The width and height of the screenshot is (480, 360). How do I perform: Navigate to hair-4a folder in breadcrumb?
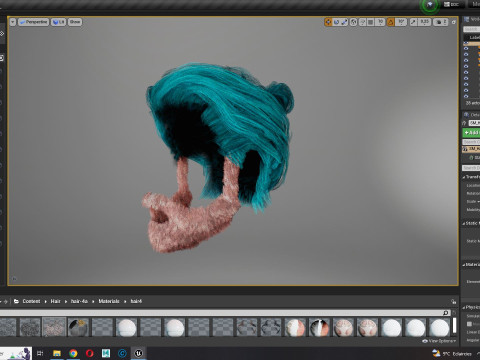click(x=79, y=301)
